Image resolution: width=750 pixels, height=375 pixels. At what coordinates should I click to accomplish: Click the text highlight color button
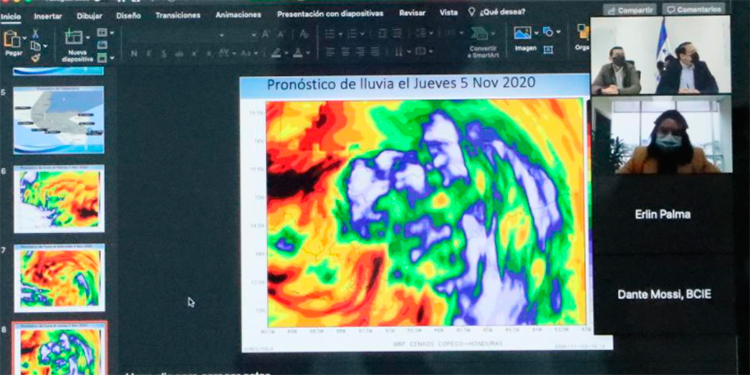(276, 52)
